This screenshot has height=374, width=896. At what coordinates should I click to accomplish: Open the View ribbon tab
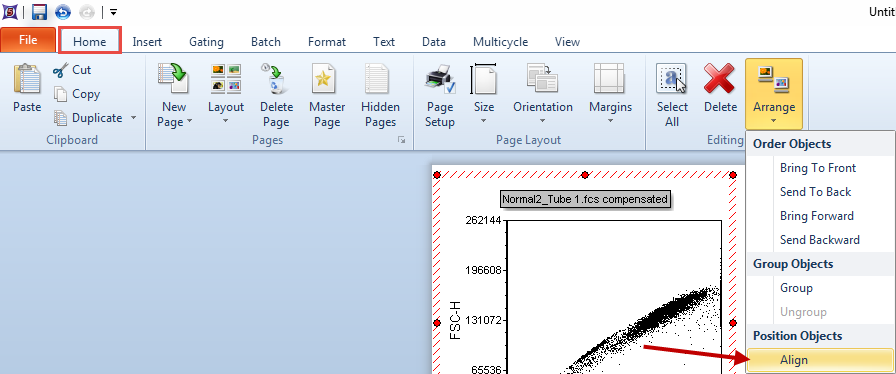tap(567, 42)
